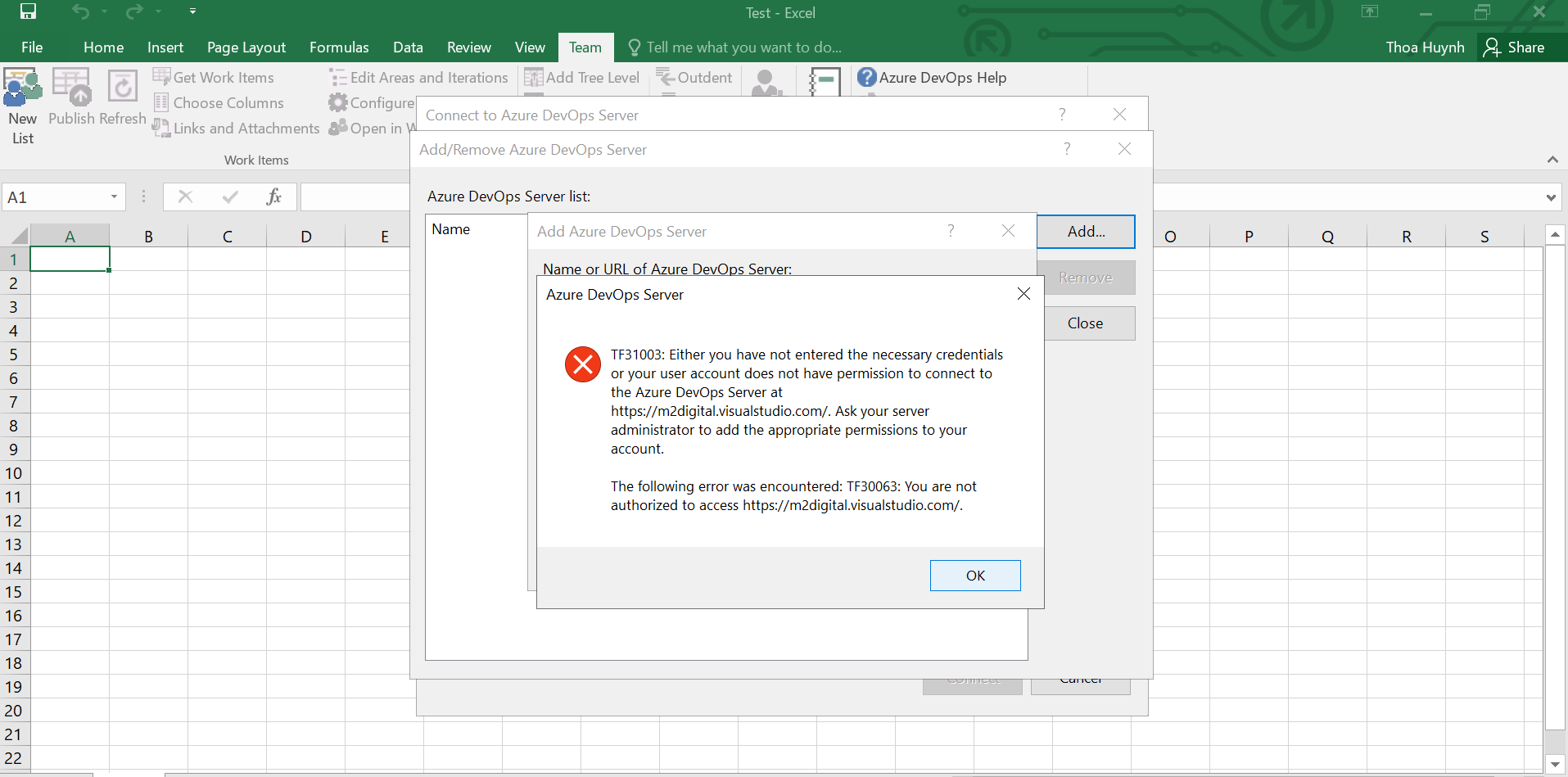Click the Refresh ribbon button
Screen dimensions: 1568x777
point(123,97)
